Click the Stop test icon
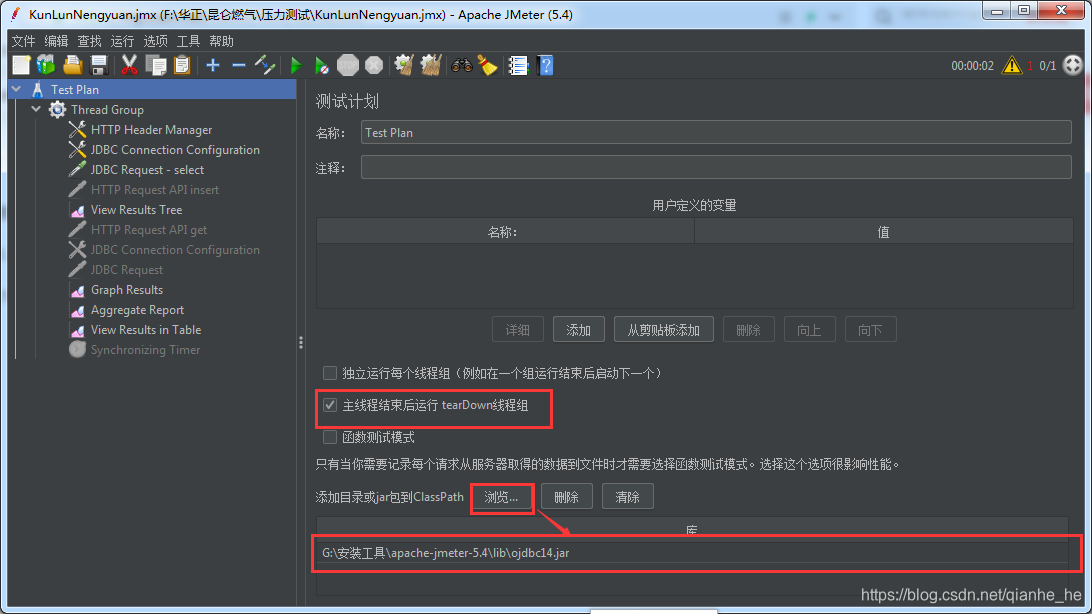 click(347, 65)
